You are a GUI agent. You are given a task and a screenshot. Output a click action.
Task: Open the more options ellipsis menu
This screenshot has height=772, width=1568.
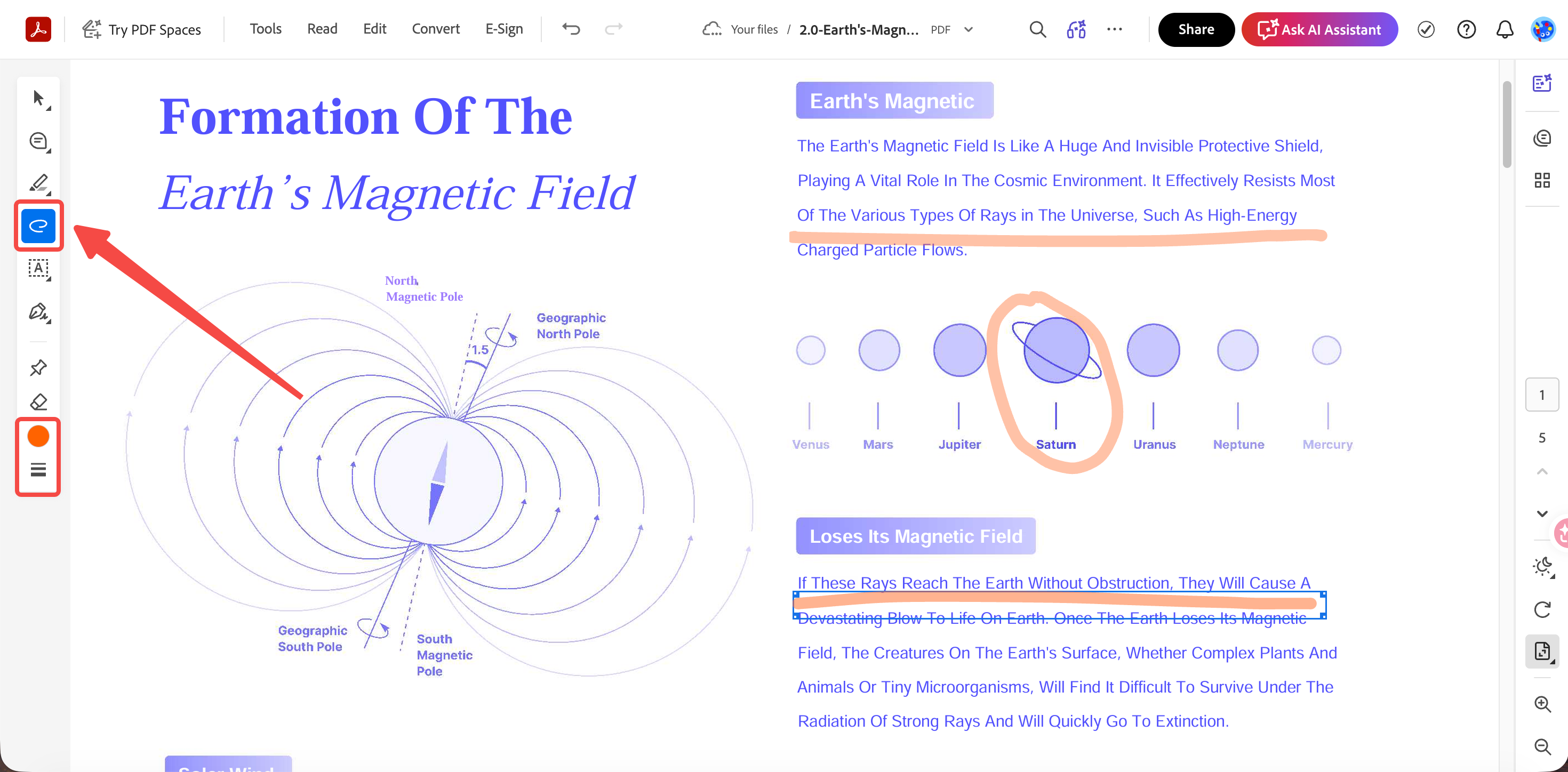(1115, 29)
